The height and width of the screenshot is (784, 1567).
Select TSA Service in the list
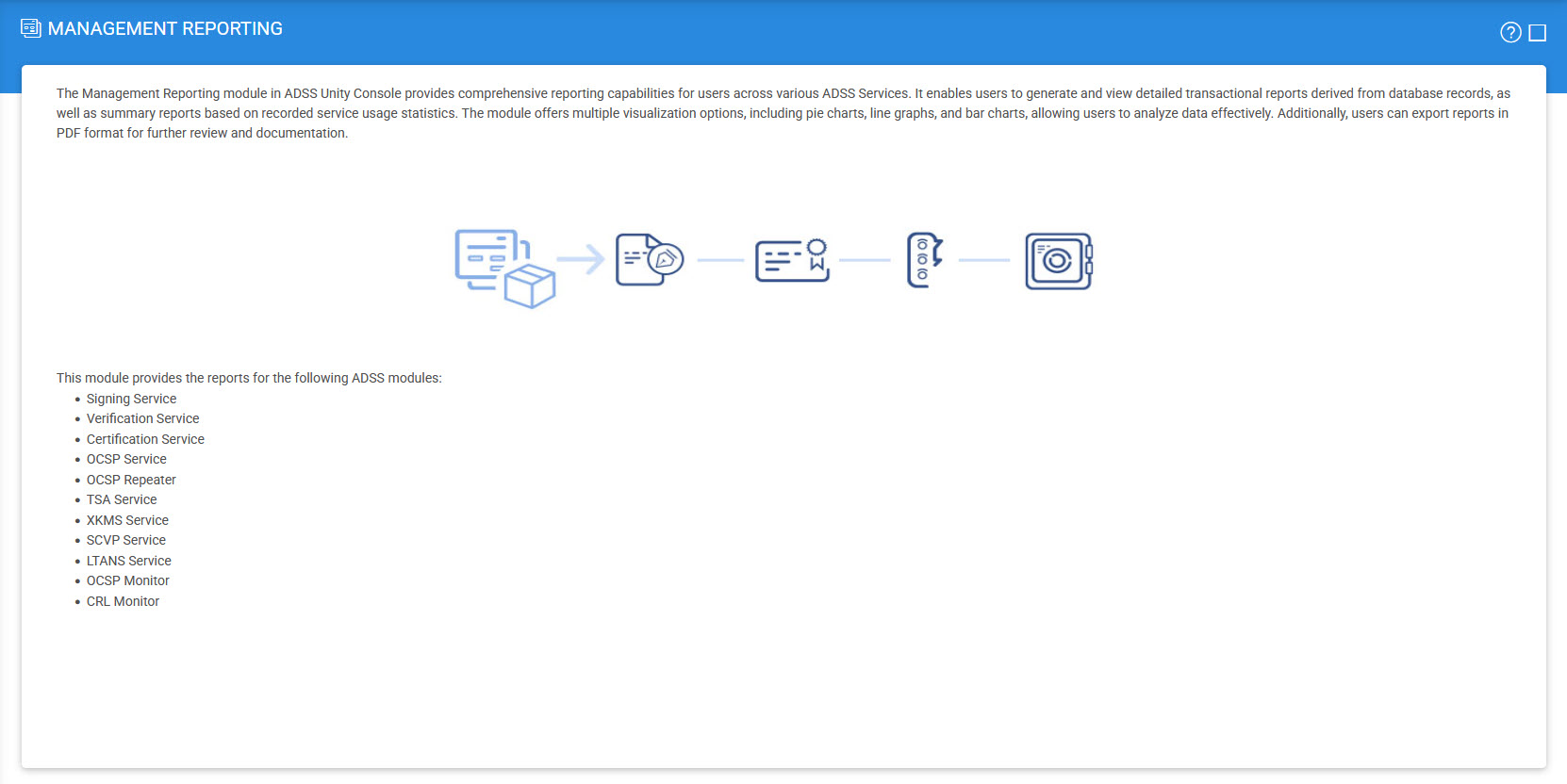point(122,499)
